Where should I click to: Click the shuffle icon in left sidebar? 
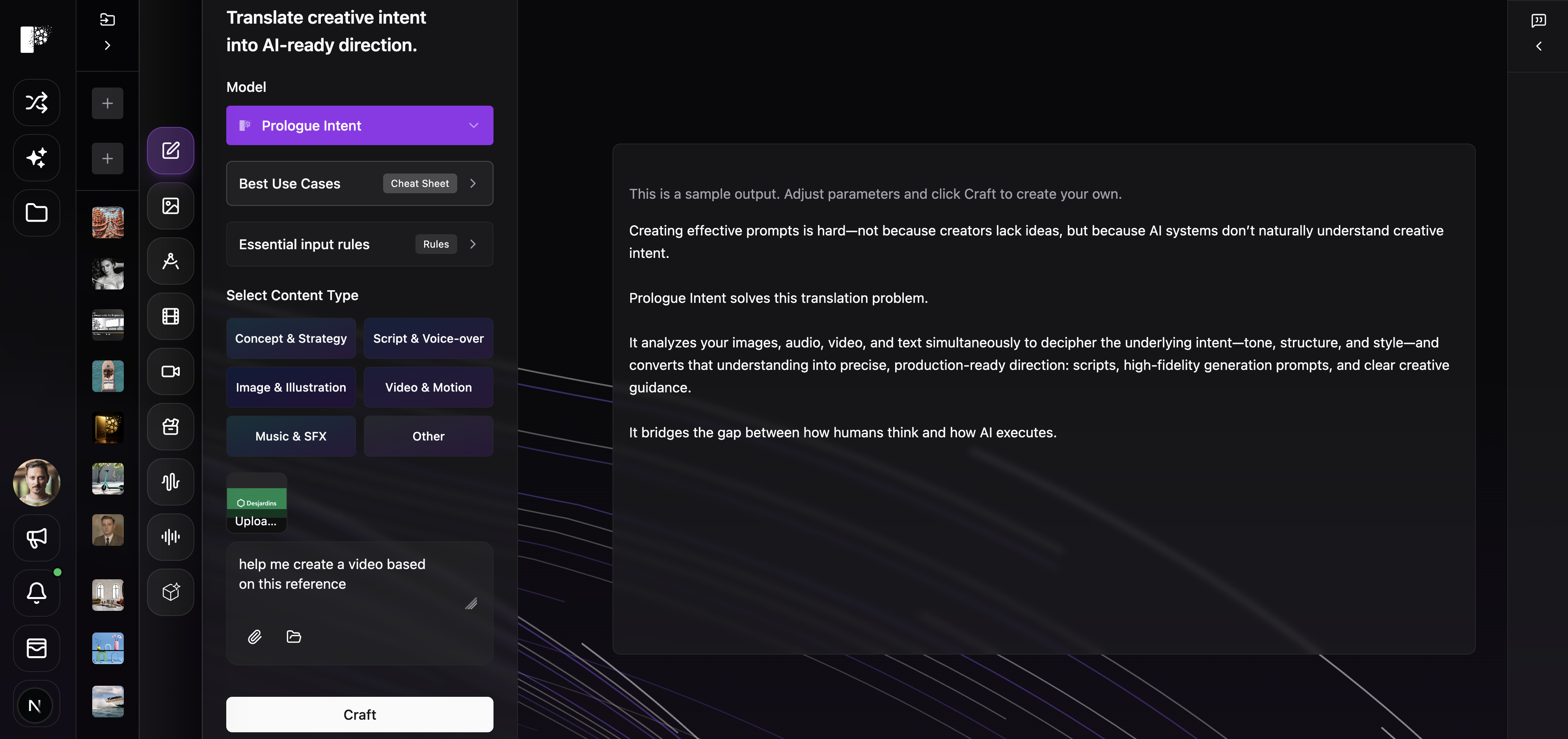click(x=37, y=102)
